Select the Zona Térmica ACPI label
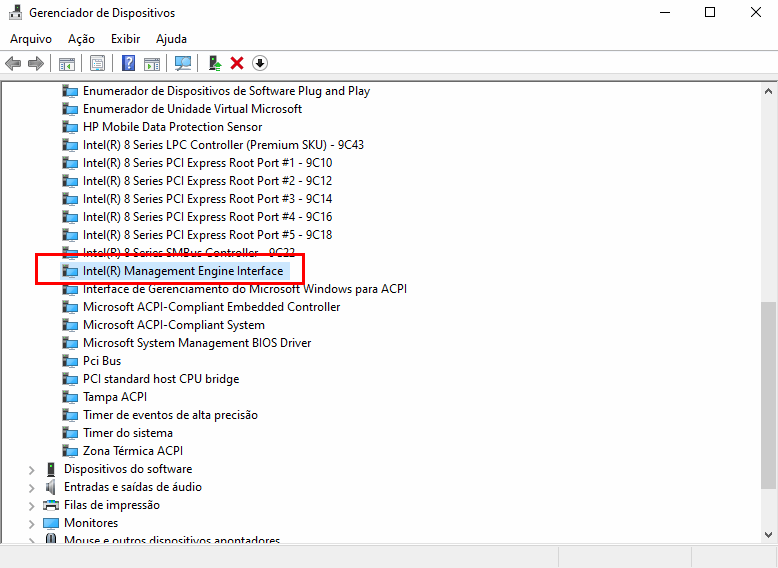This screenshot has height=568, width=778. pyautogui.click(x=132, y=451)
